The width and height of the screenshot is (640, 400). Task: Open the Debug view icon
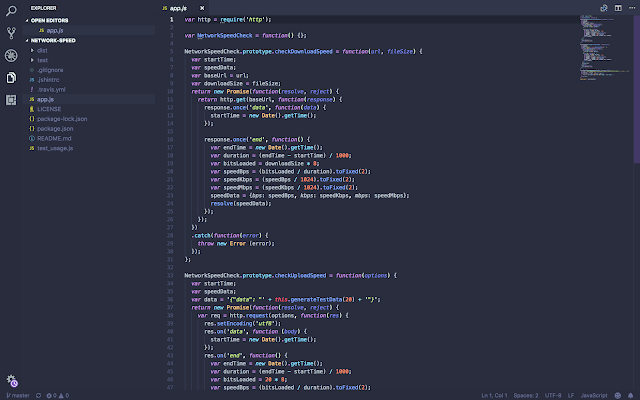click(x=11, y=55)
